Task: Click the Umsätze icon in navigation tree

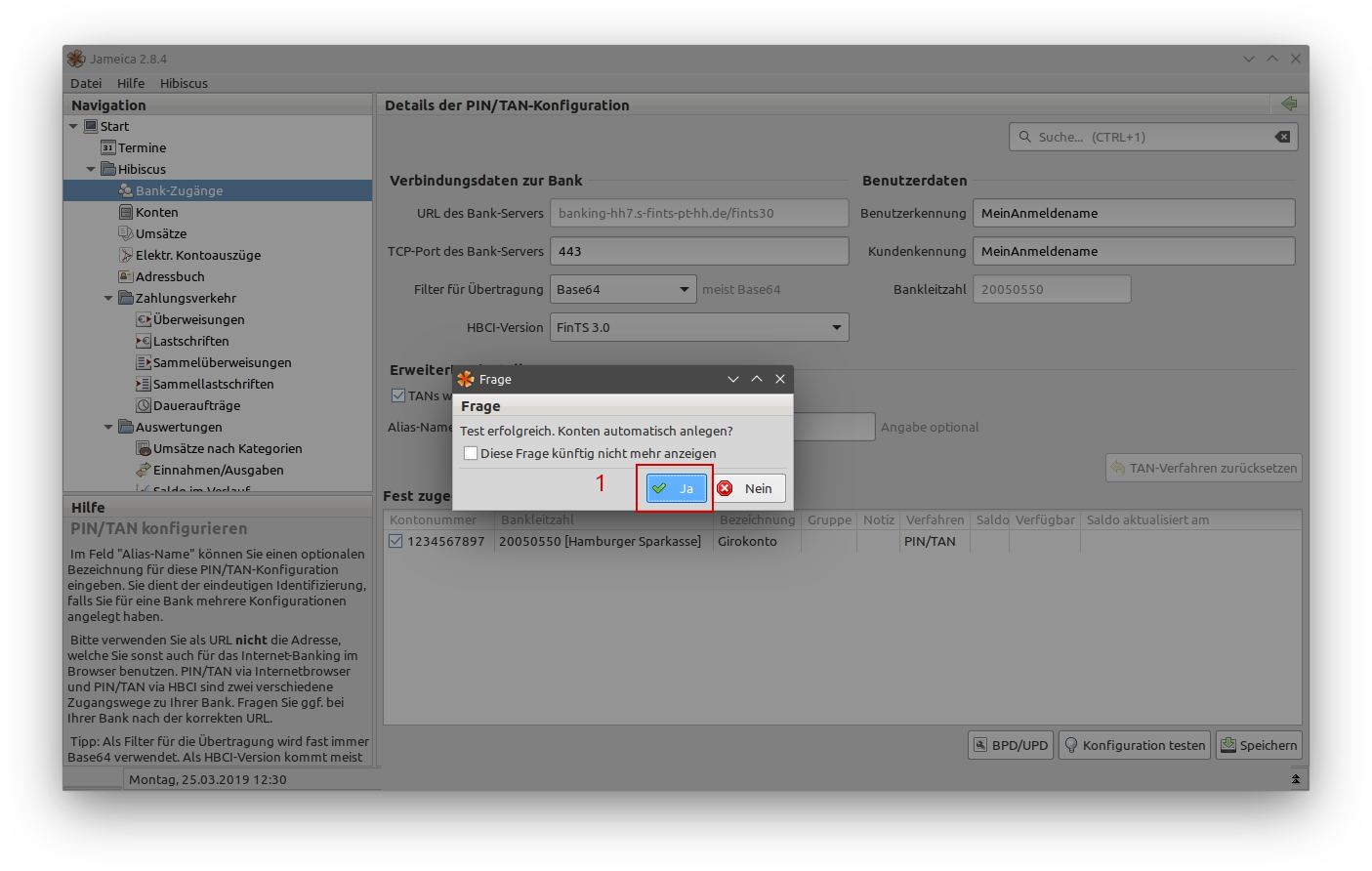Action: pyautogui.click(x=126, y=233)
